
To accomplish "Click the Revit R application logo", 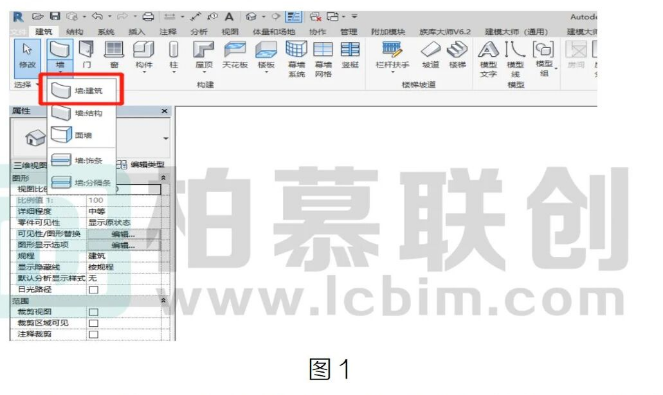I will coord(18,17).
